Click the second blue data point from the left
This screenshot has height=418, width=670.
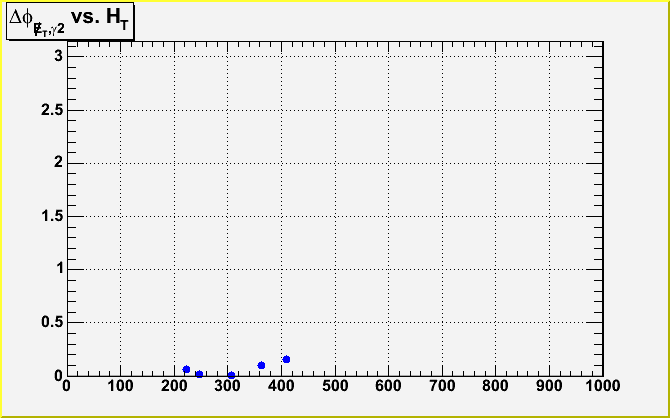(x=199, y=374)
